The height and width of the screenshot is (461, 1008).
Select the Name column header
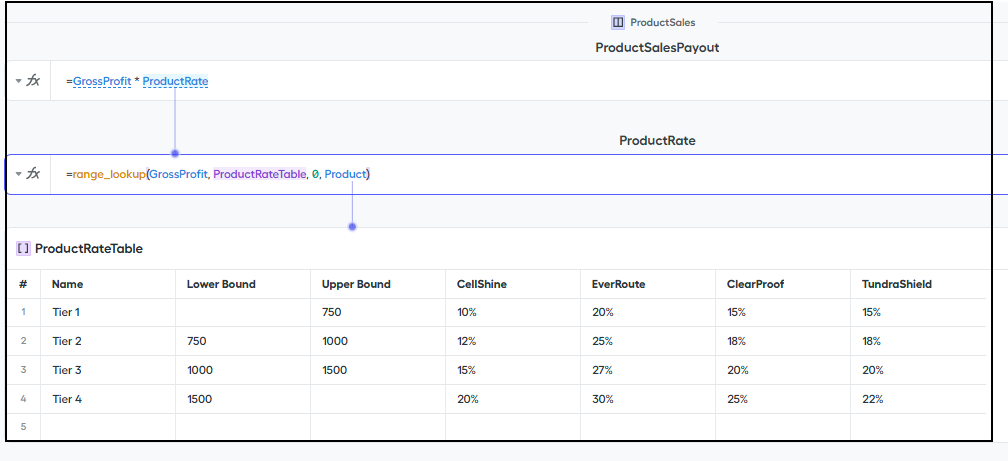pyautogui.click(x=108, y=284)
